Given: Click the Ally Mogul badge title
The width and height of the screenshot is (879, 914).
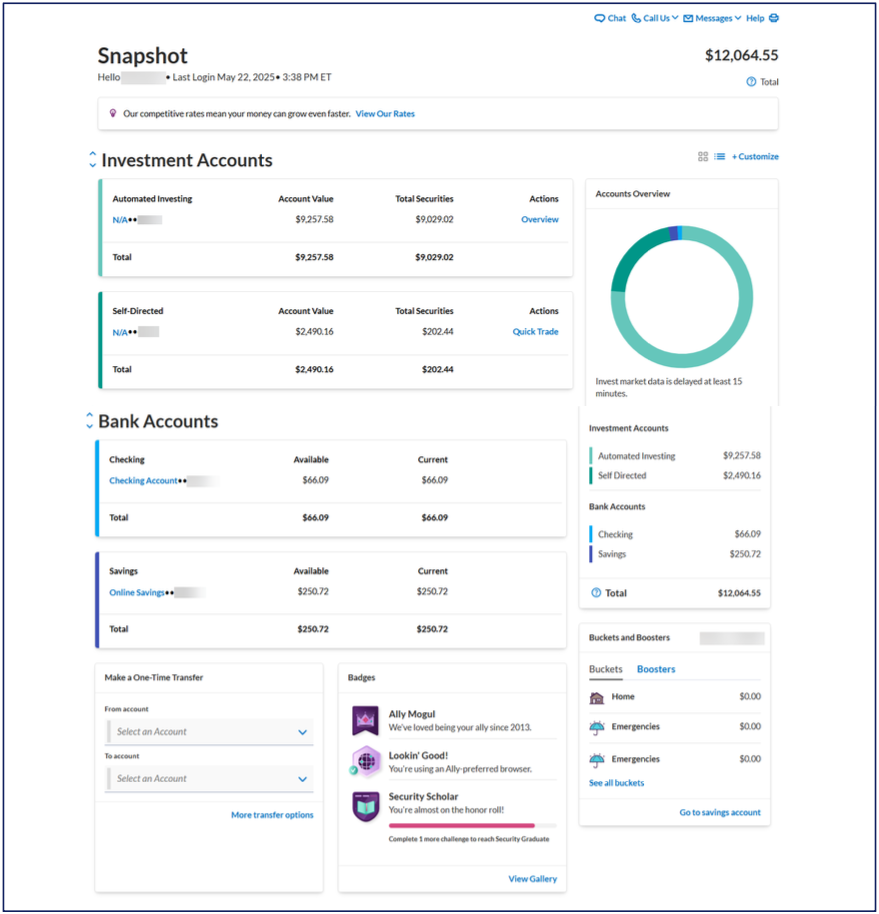Looking at the screenshot, I should pos(412,714).
